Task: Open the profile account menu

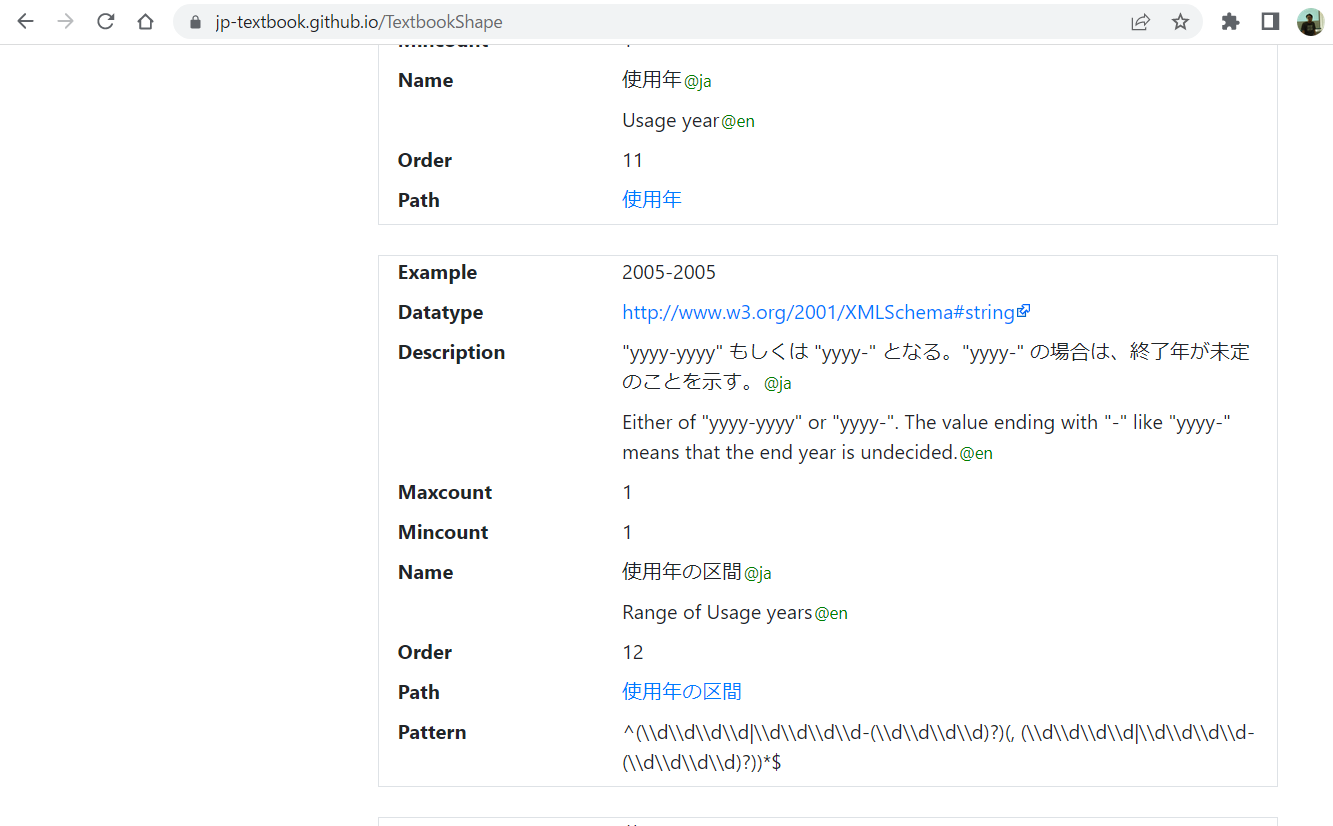Action: (x=1311, y=21)
